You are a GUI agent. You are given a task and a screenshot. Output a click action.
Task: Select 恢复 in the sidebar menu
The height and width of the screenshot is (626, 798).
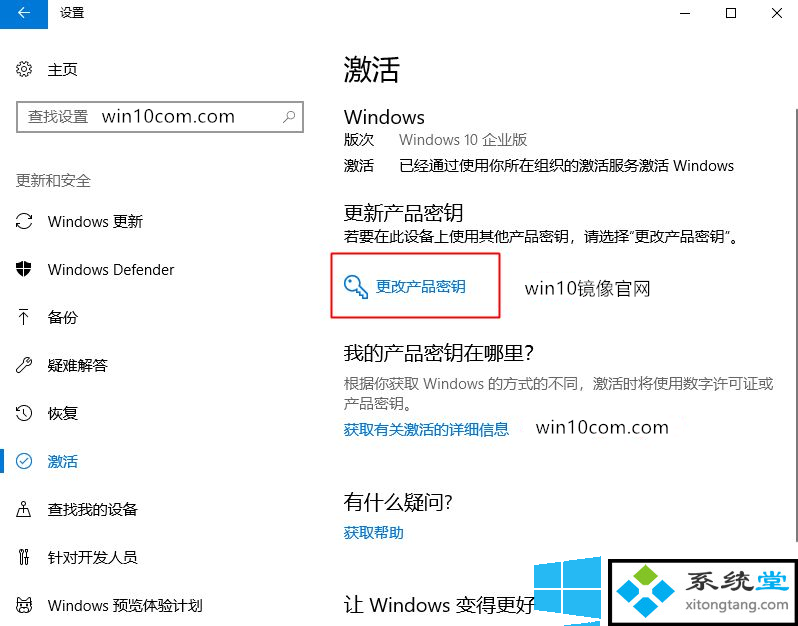[x=63, y=413]
